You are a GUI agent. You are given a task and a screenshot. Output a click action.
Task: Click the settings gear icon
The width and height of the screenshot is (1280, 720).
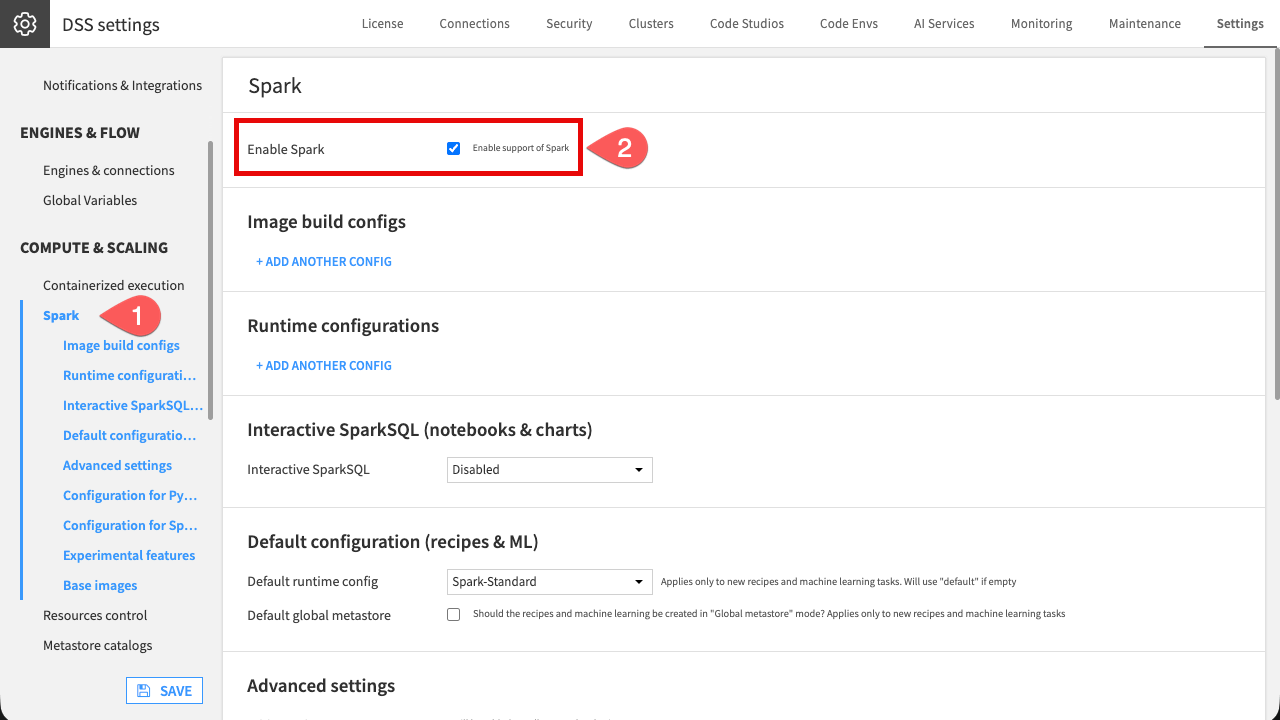24,24
